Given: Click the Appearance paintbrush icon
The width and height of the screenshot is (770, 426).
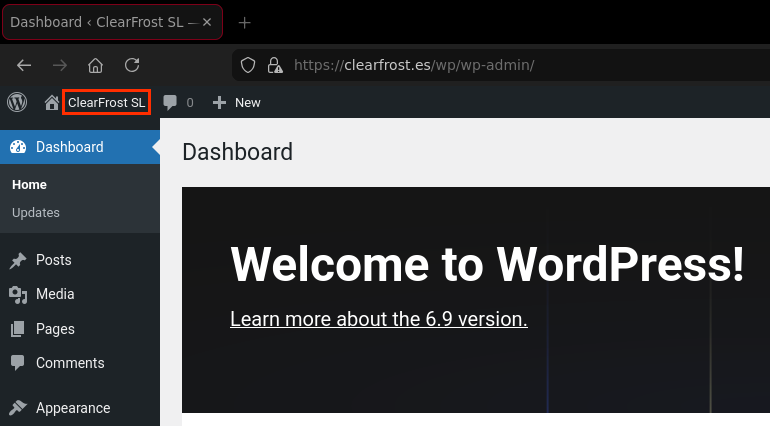Looking at the screenshot, I should (x=18, y=408).
